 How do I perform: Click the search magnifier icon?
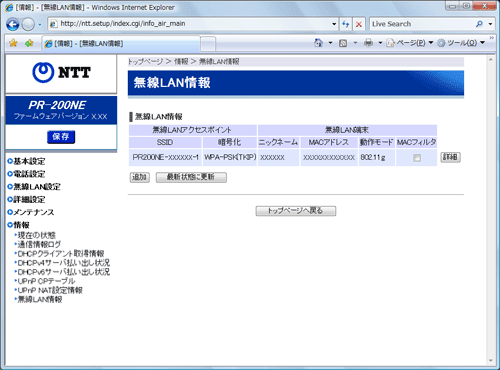click(479, 24)
